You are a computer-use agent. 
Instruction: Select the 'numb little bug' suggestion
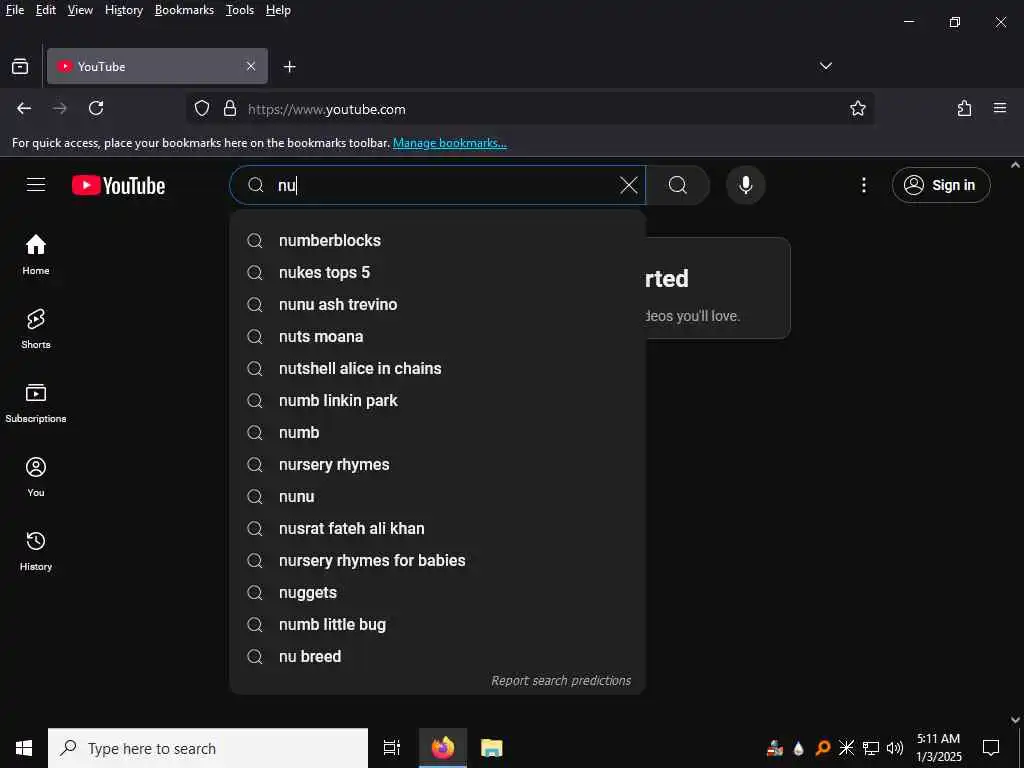[x=438, y=624]
